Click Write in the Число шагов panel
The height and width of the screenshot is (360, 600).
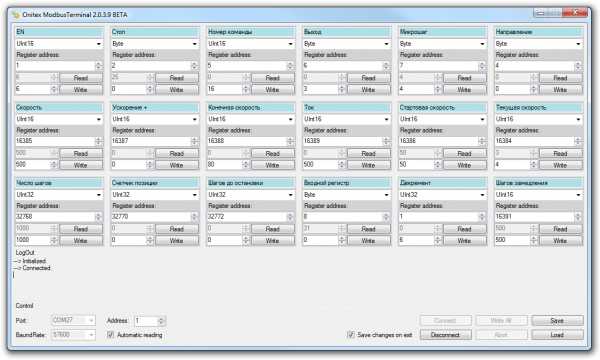coord(81,241)
